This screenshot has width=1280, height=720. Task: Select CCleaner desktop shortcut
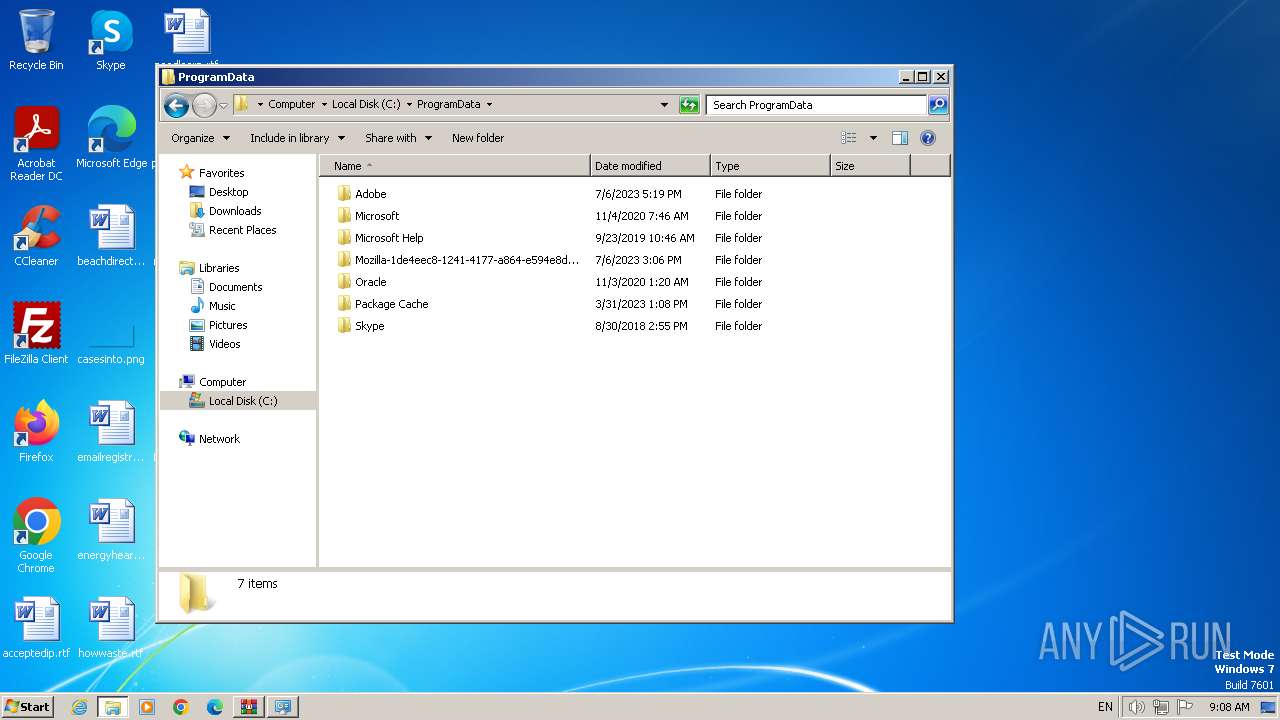pos(36,236)
